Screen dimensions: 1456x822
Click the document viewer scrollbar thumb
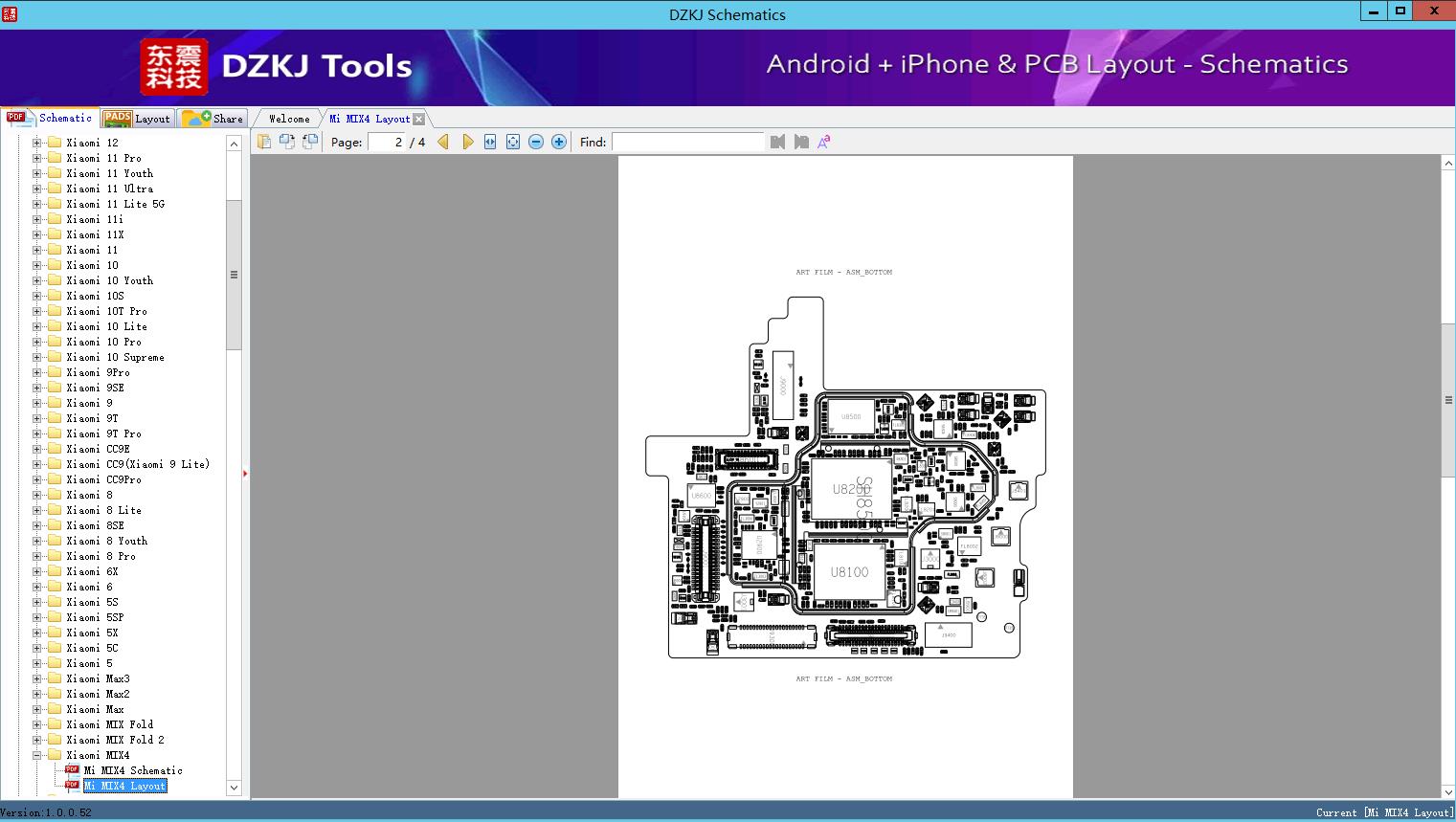1448,400
